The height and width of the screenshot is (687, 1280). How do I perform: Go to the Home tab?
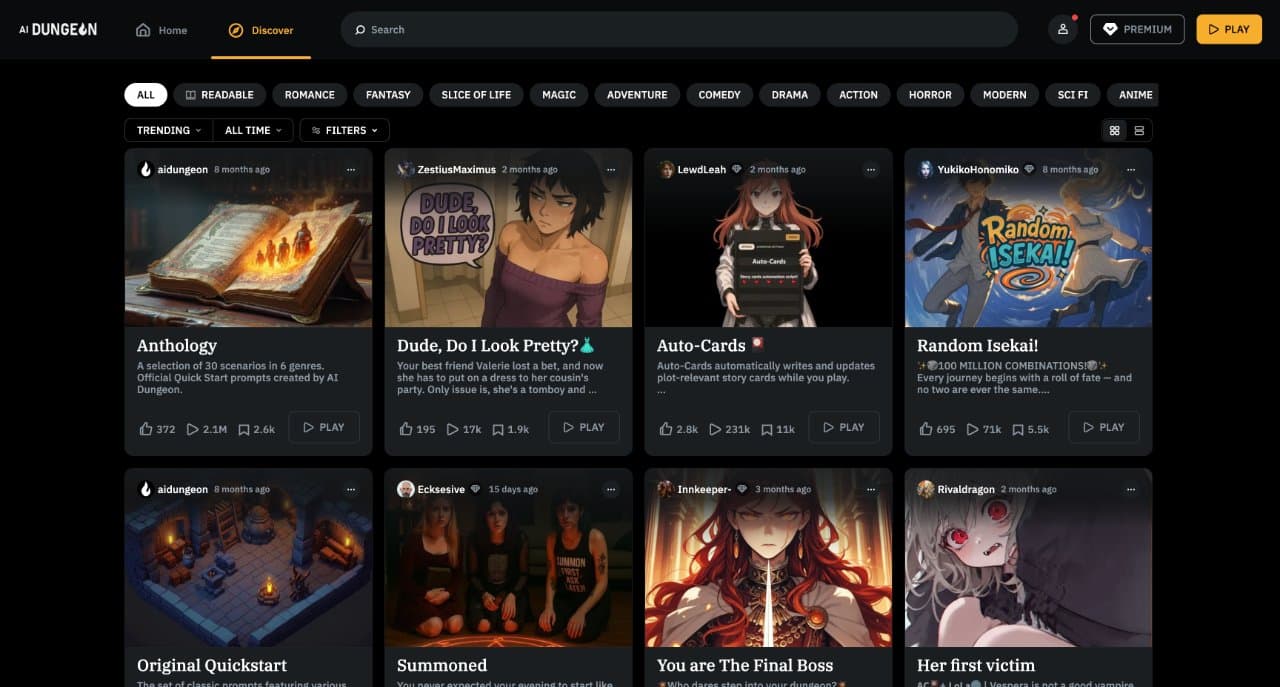(x=162, y=30)
